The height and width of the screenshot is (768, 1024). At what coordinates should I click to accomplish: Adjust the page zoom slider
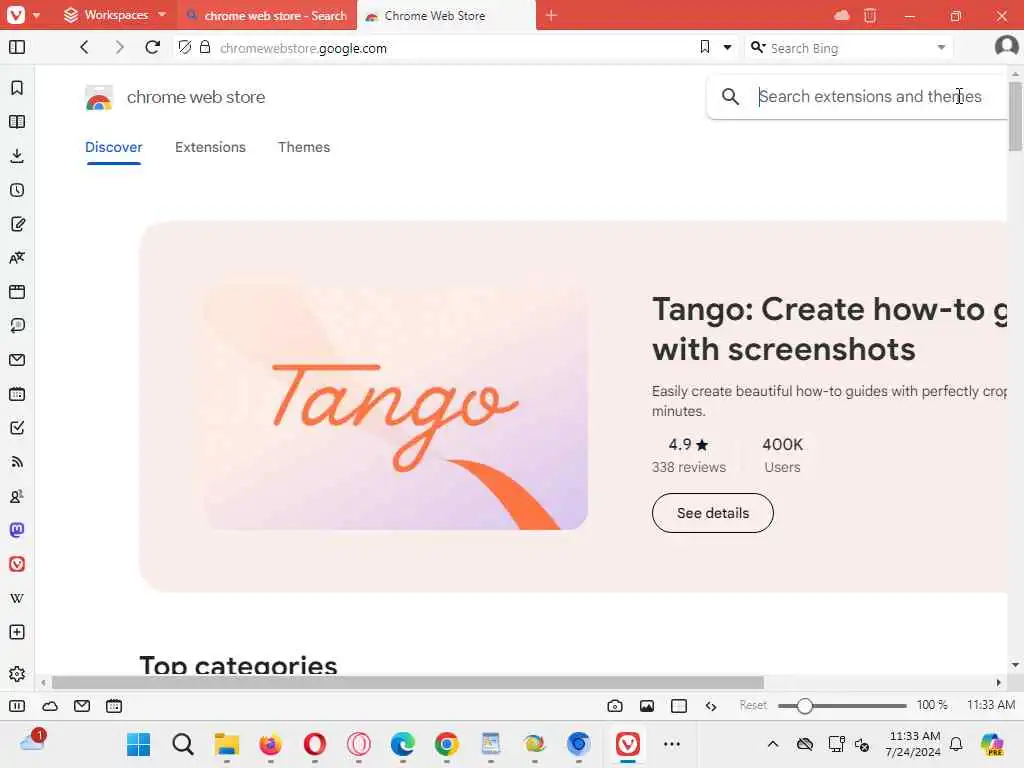coord(842,706)
